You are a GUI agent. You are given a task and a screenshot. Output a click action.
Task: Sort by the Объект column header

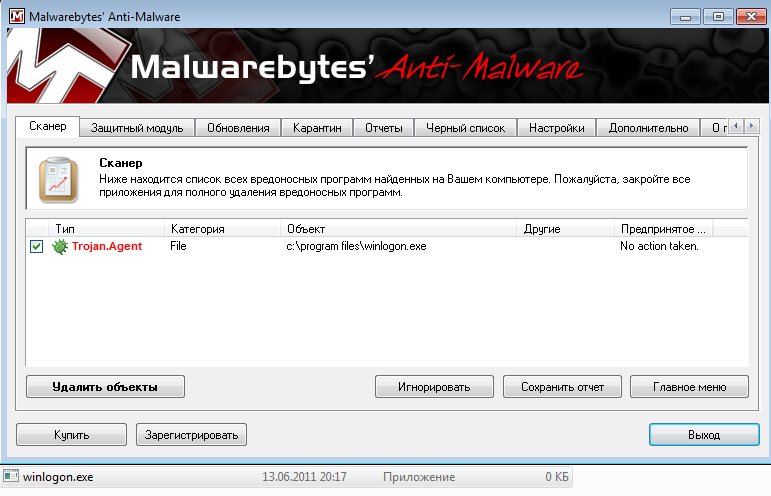pos(399,229)
